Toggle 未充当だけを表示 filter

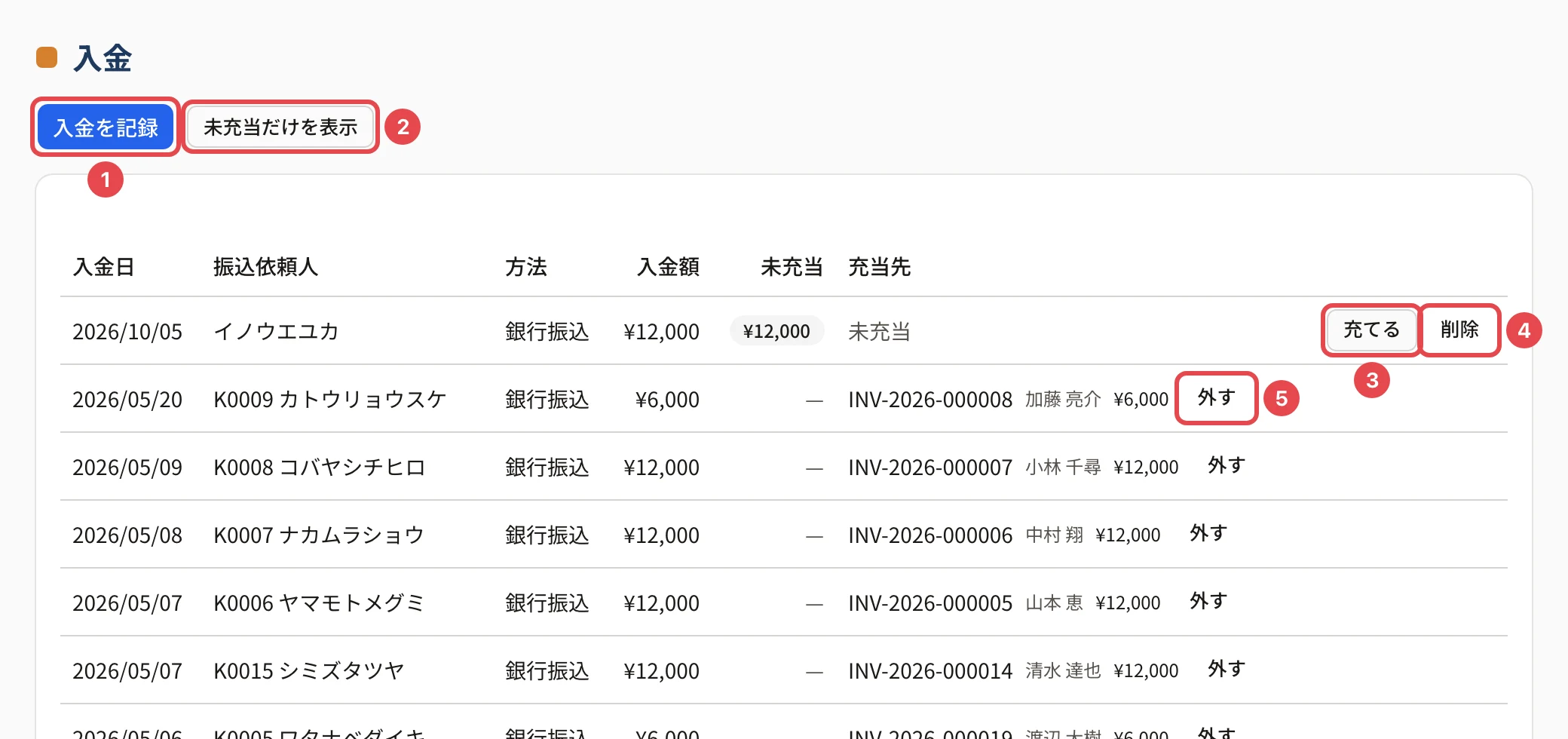point(280,127)
